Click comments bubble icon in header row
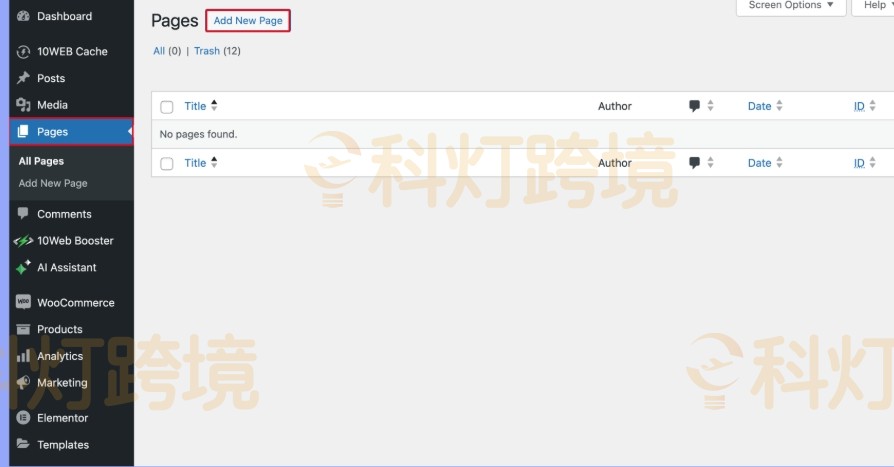 coord(694,106)
